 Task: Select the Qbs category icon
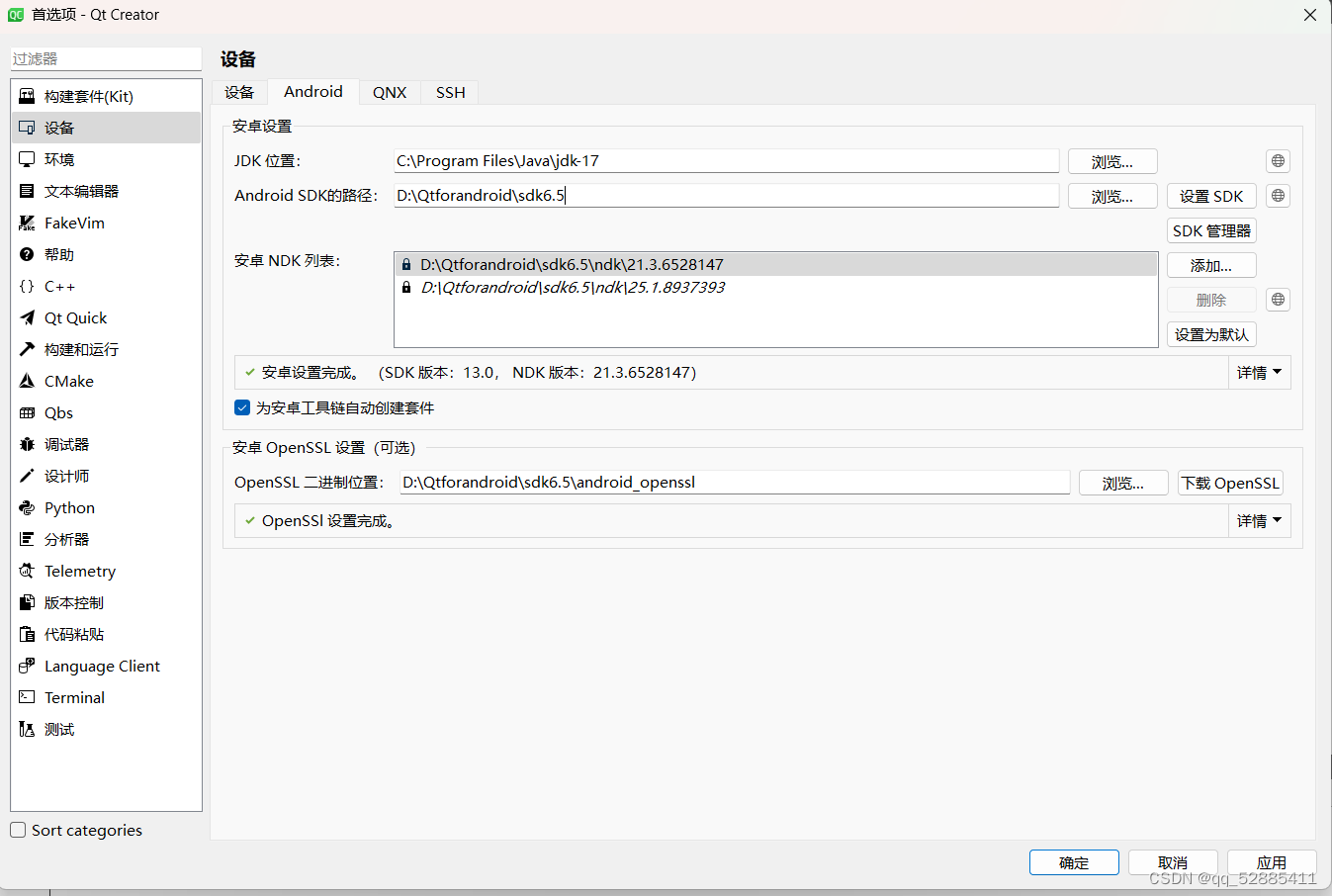tap(27, 412)
